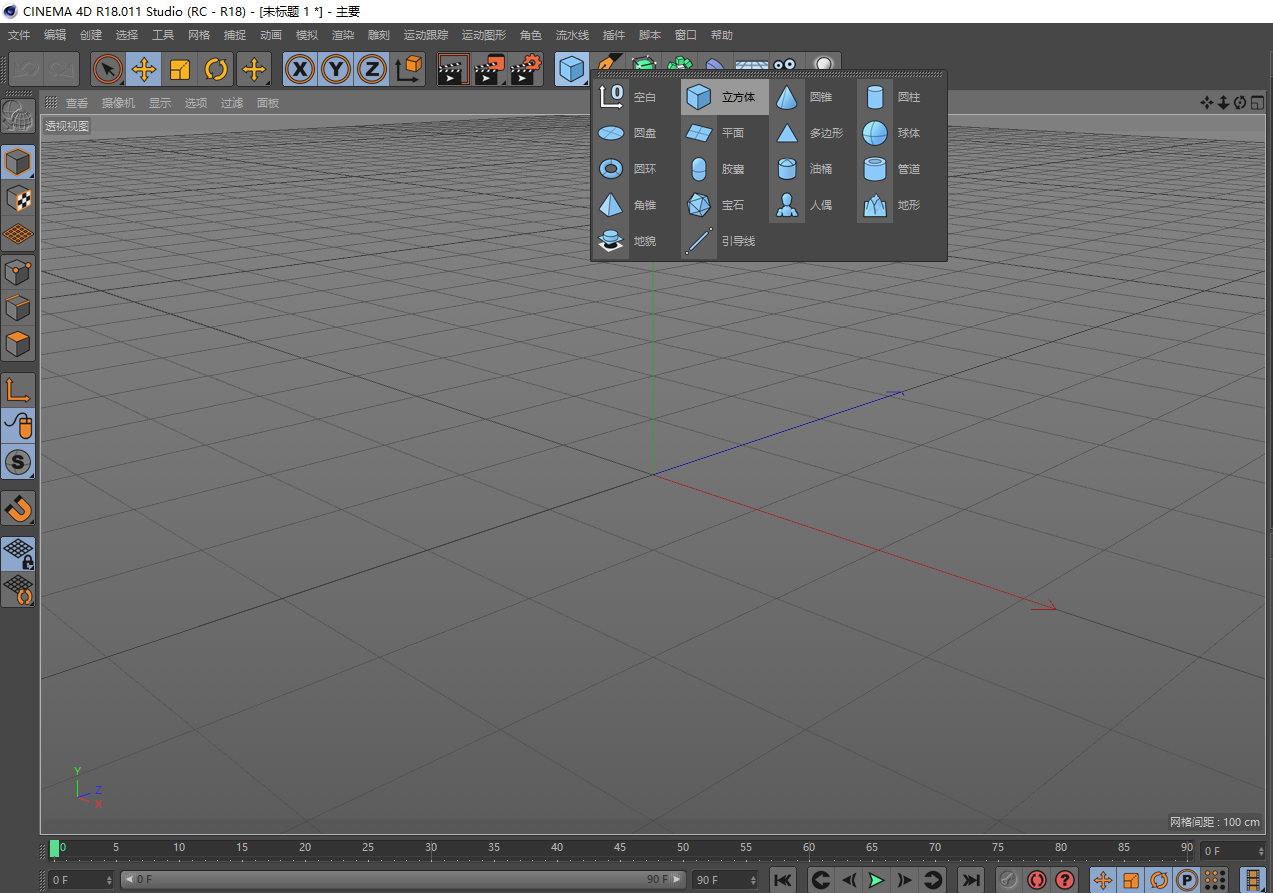Toggle viewport layout icon at top right

tap(1257, 103)
